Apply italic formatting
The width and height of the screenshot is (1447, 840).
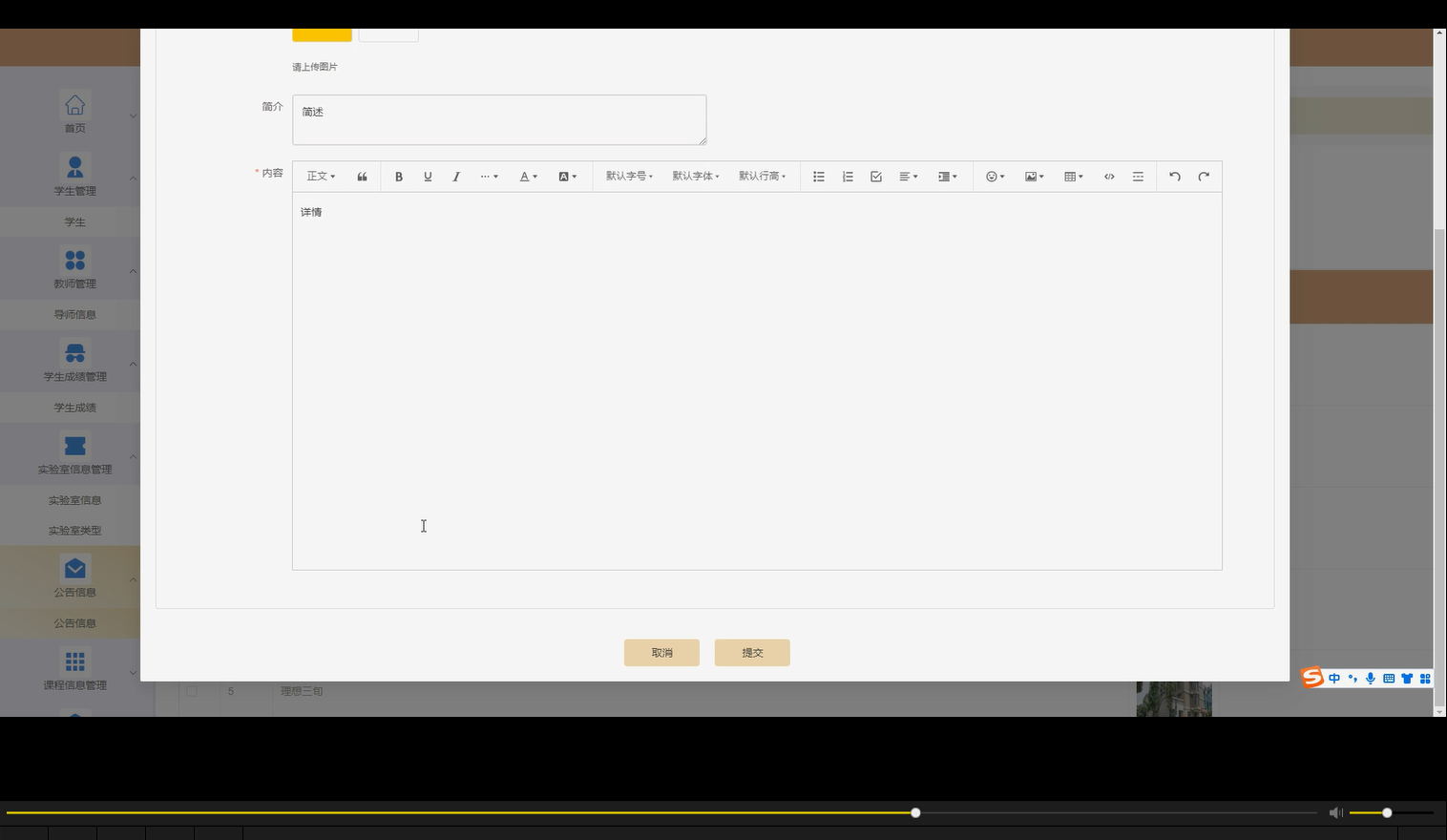(456, 176)
